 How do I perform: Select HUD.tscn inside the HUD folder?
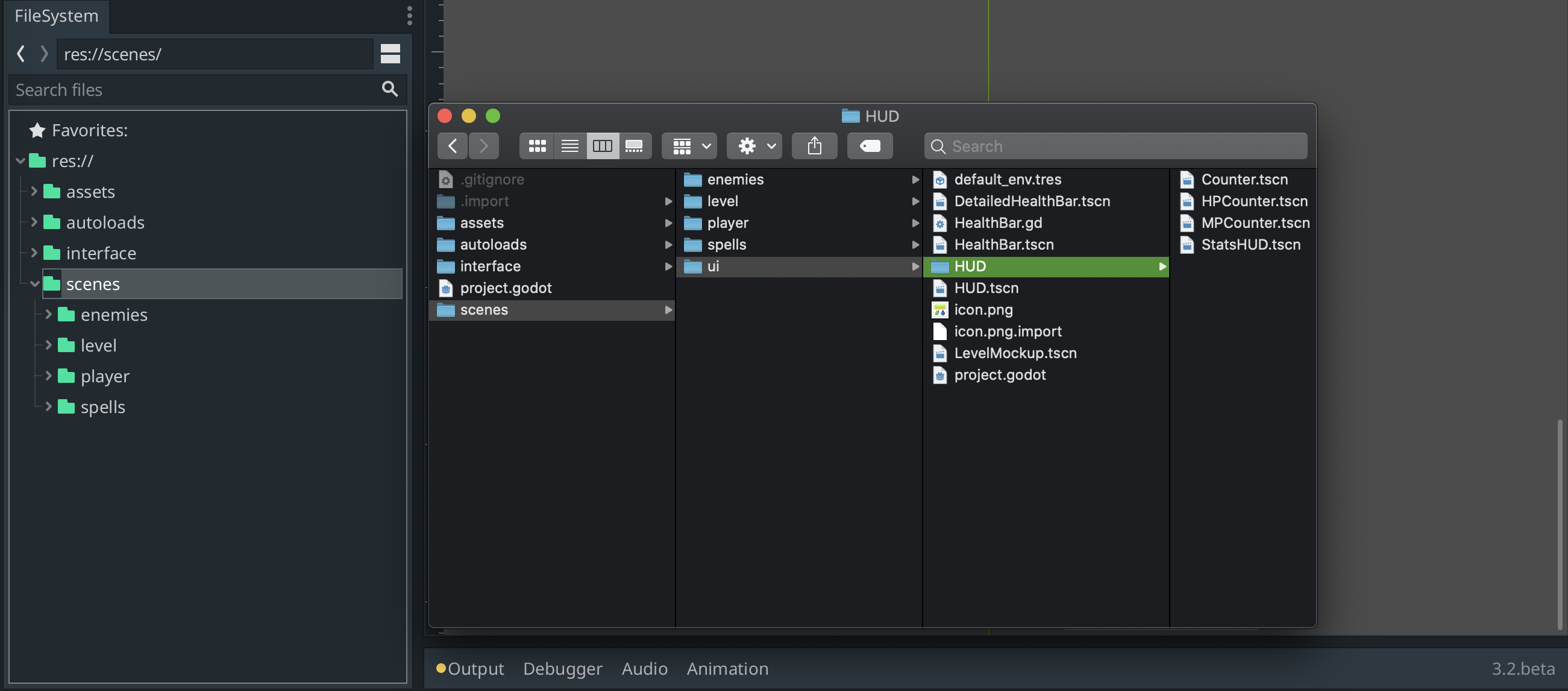[x=986, y=288]
